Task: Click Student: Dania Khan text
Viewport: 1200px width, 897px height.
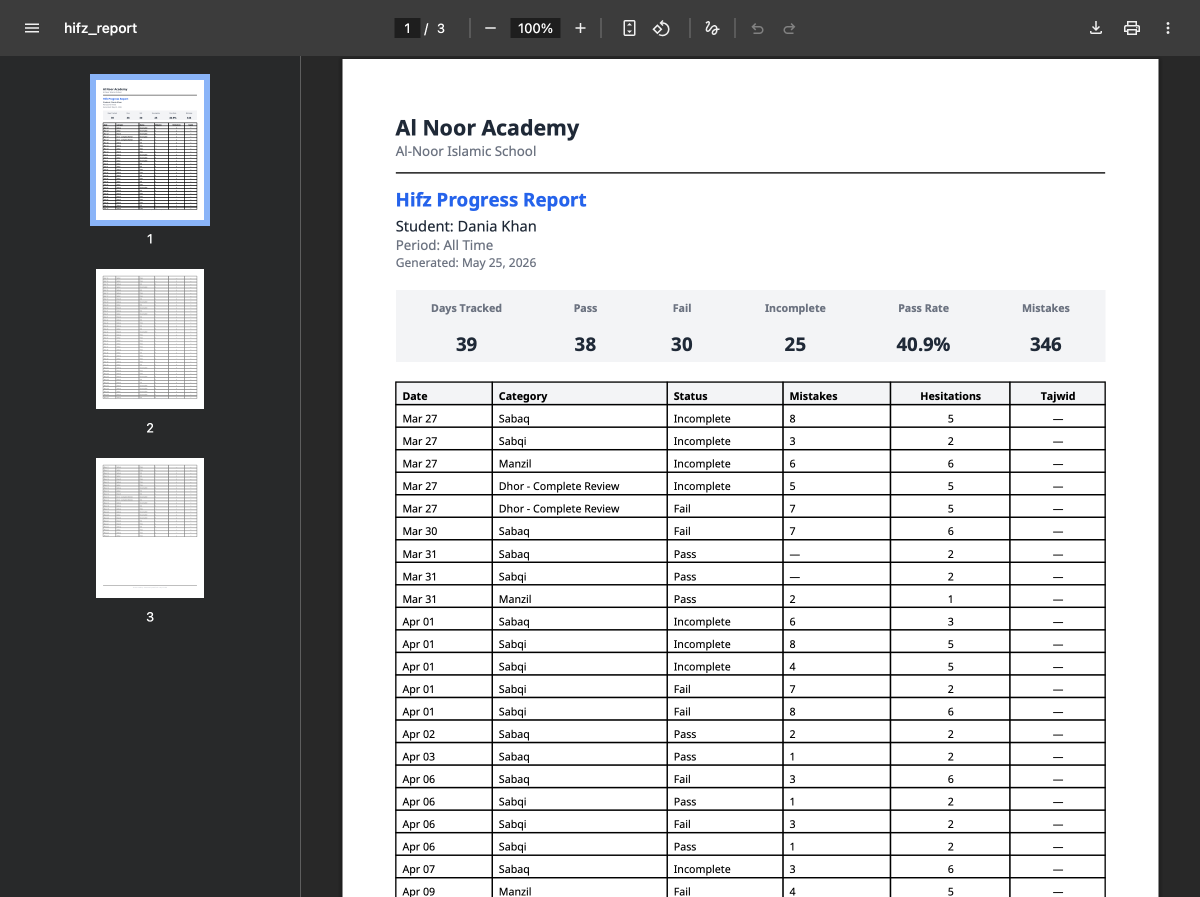Action: tap(466, 226)
